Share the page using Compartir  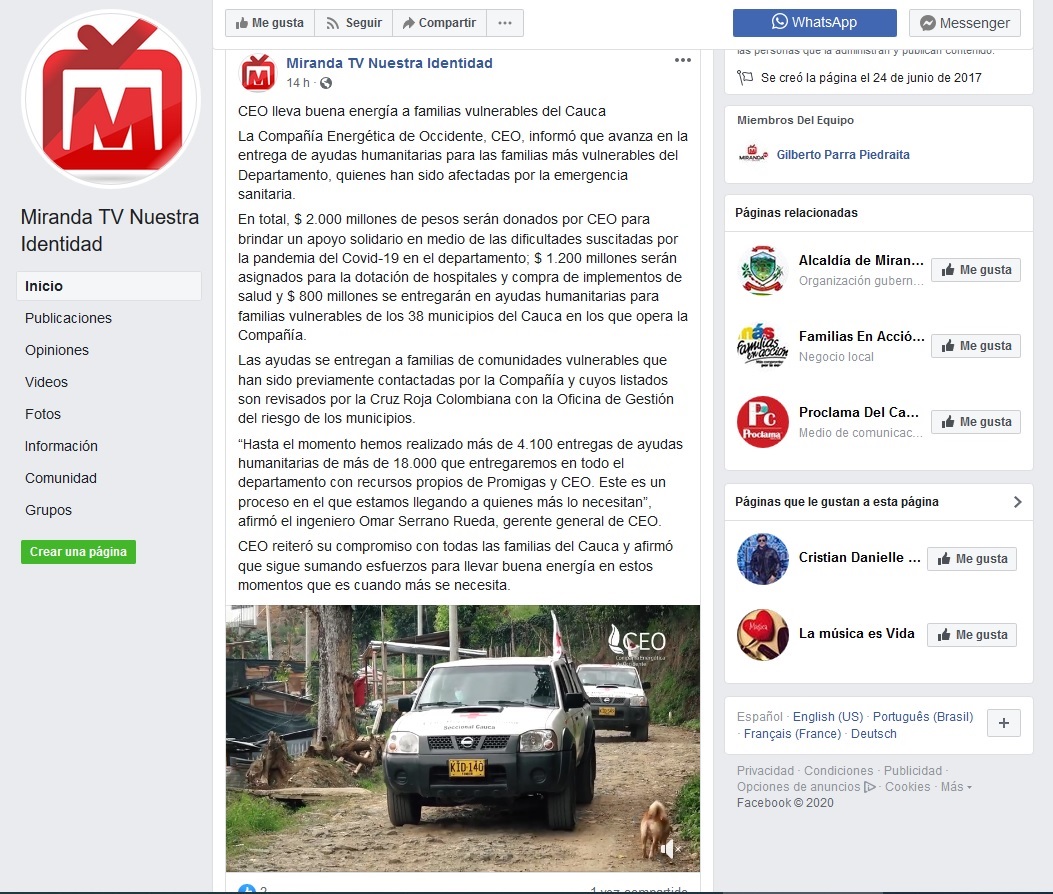coord(439,23)
